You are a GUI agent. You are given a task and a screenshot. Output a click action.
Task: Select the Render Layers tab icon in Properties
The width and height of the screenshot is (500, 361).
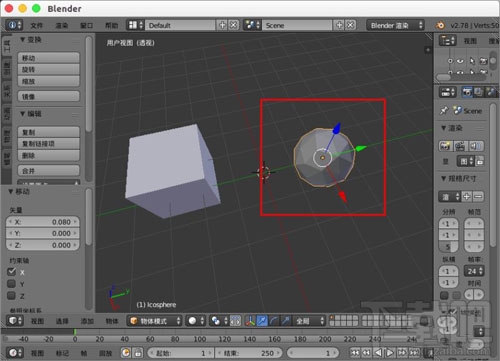[479, 92]
